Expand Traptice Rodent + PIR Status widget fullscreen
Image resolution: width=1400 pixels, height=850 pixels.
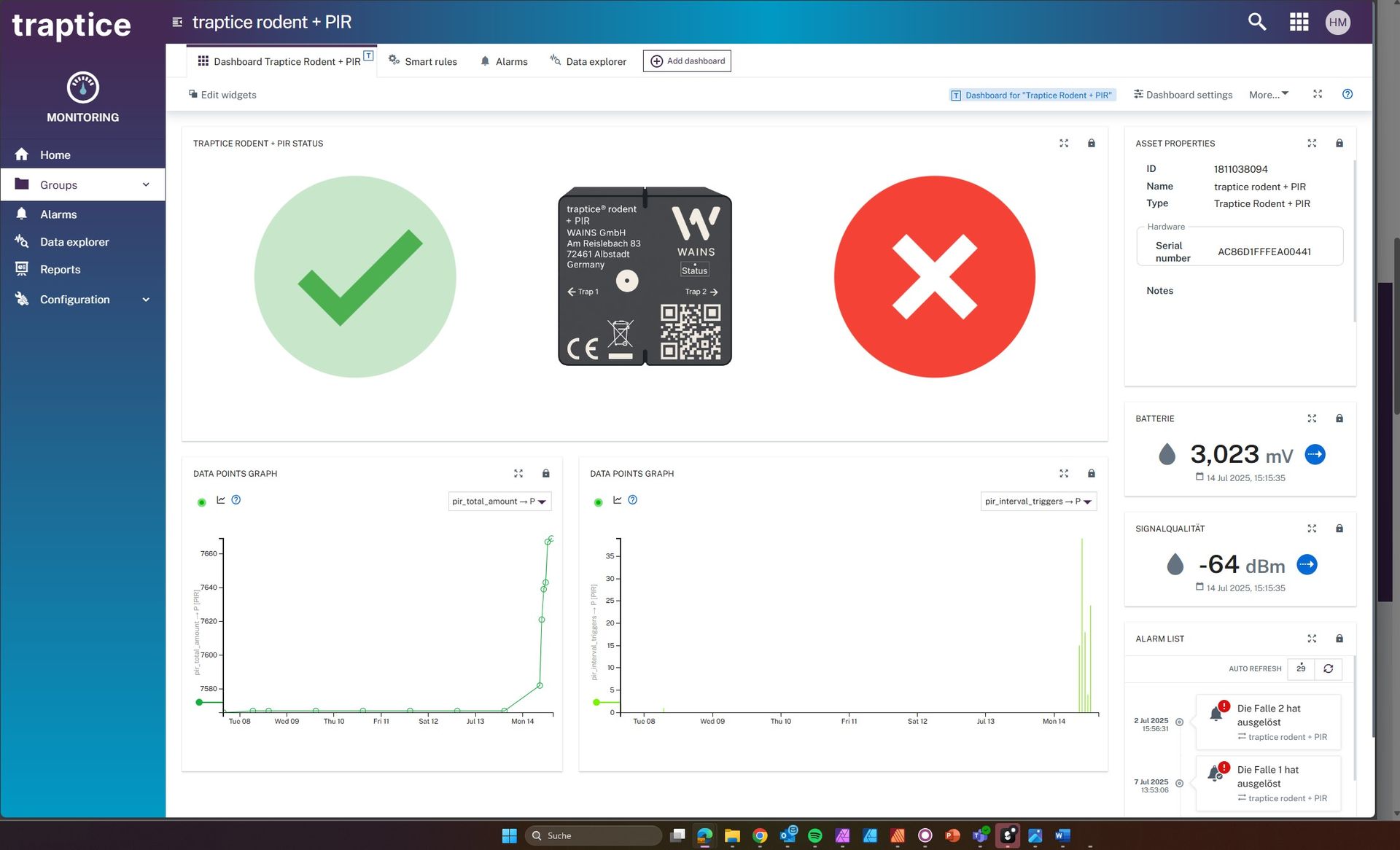pos(1064,144)
